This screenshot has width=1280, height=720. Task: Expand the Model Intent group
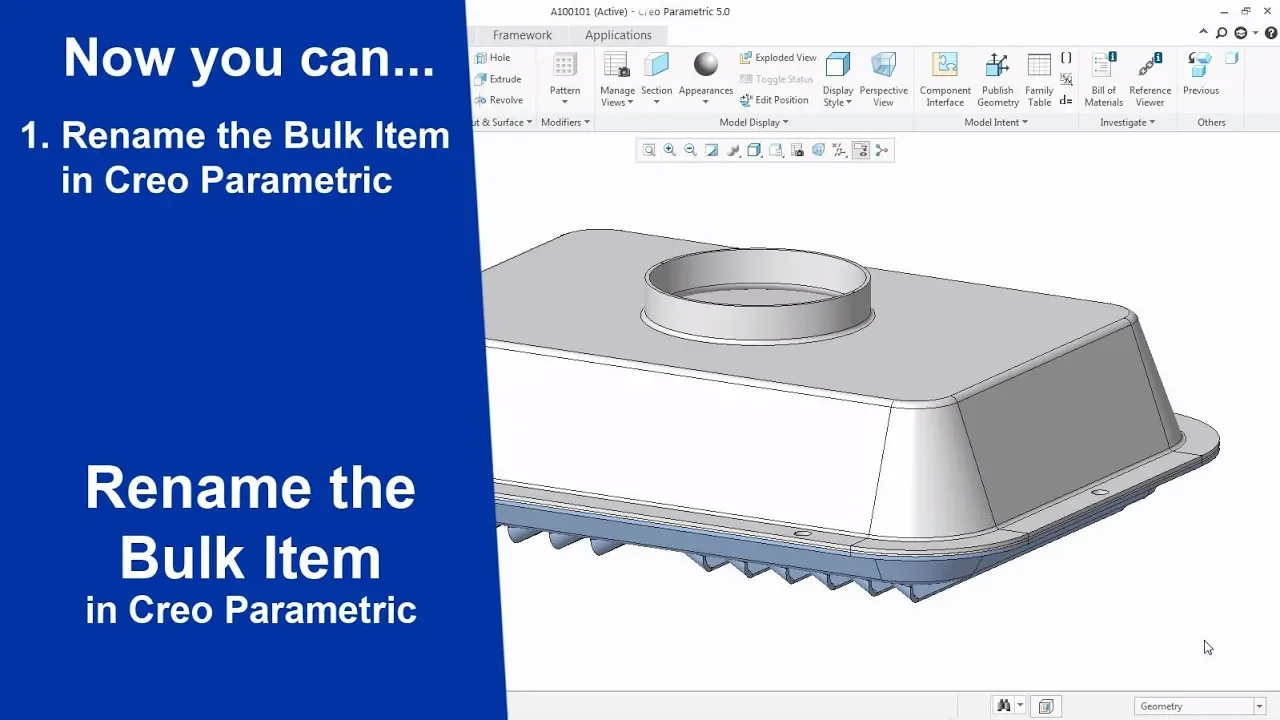[x=996, y=122]
